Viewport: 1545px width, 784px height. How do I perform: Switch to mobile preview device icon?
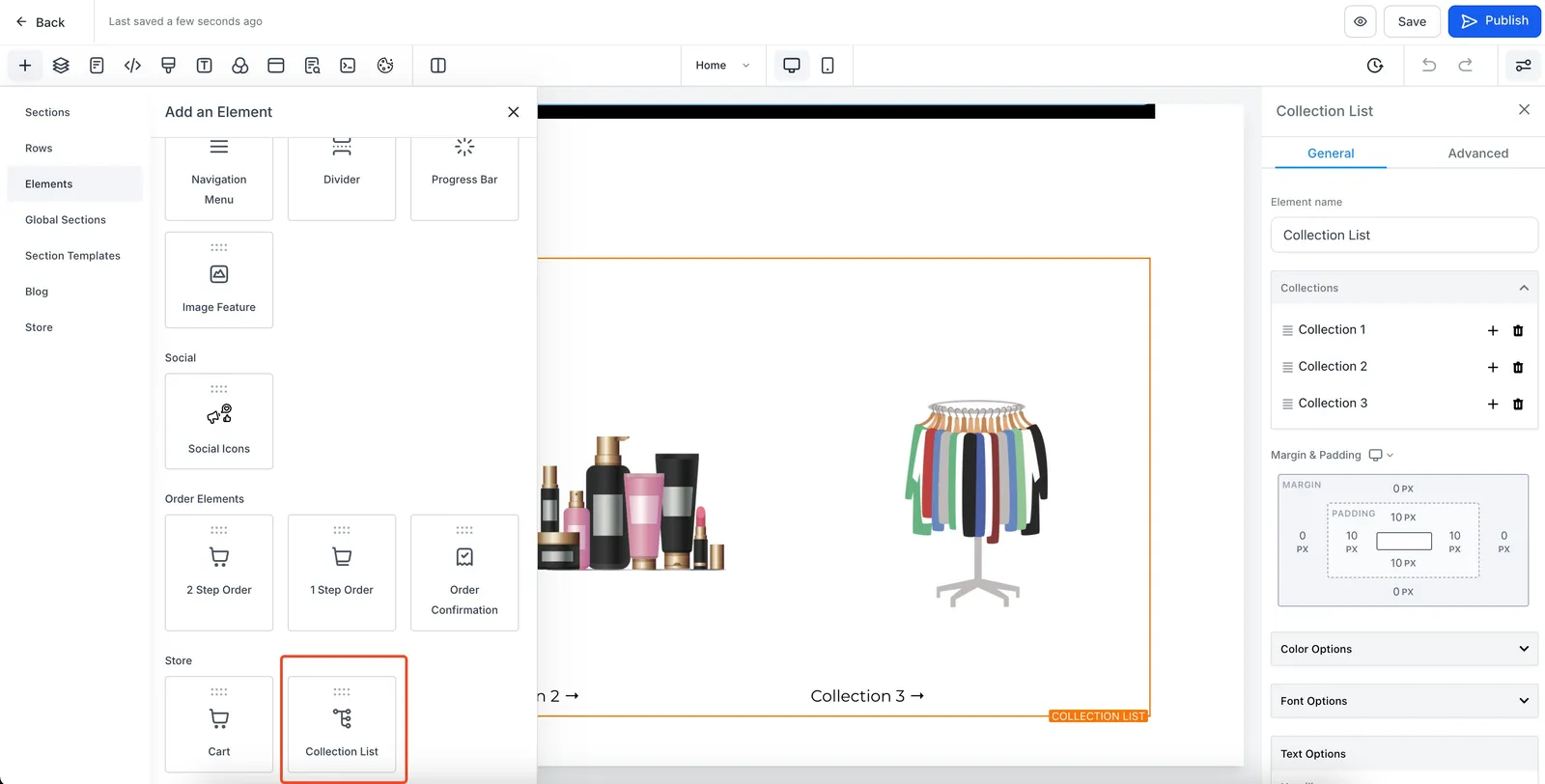pyautogui.click(x=828, y=66)
